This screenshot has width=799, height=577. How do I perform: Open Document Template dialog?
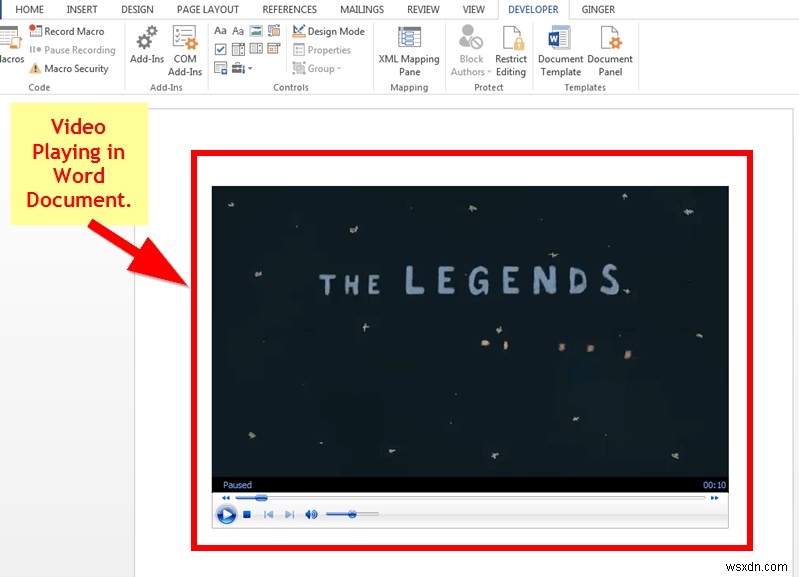pyautogui.click(x=560, y=51)
